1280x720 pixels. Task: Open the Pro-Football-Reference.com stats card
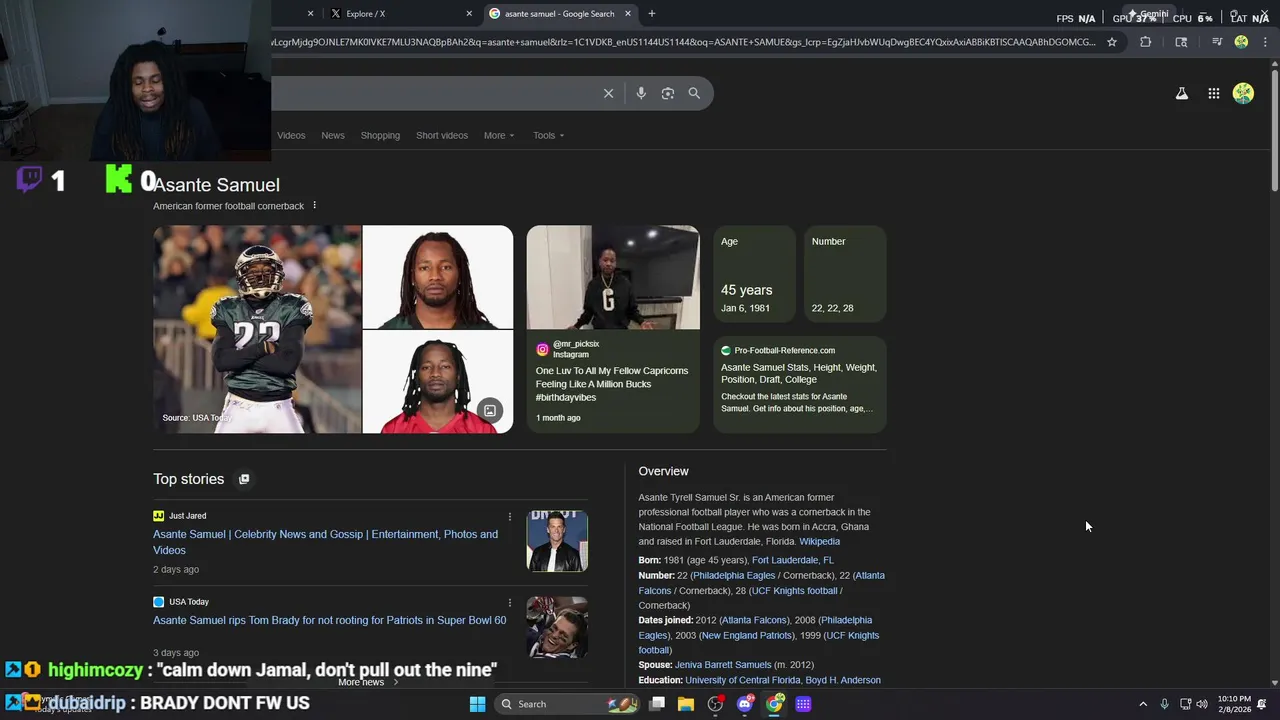coord(800,385)
